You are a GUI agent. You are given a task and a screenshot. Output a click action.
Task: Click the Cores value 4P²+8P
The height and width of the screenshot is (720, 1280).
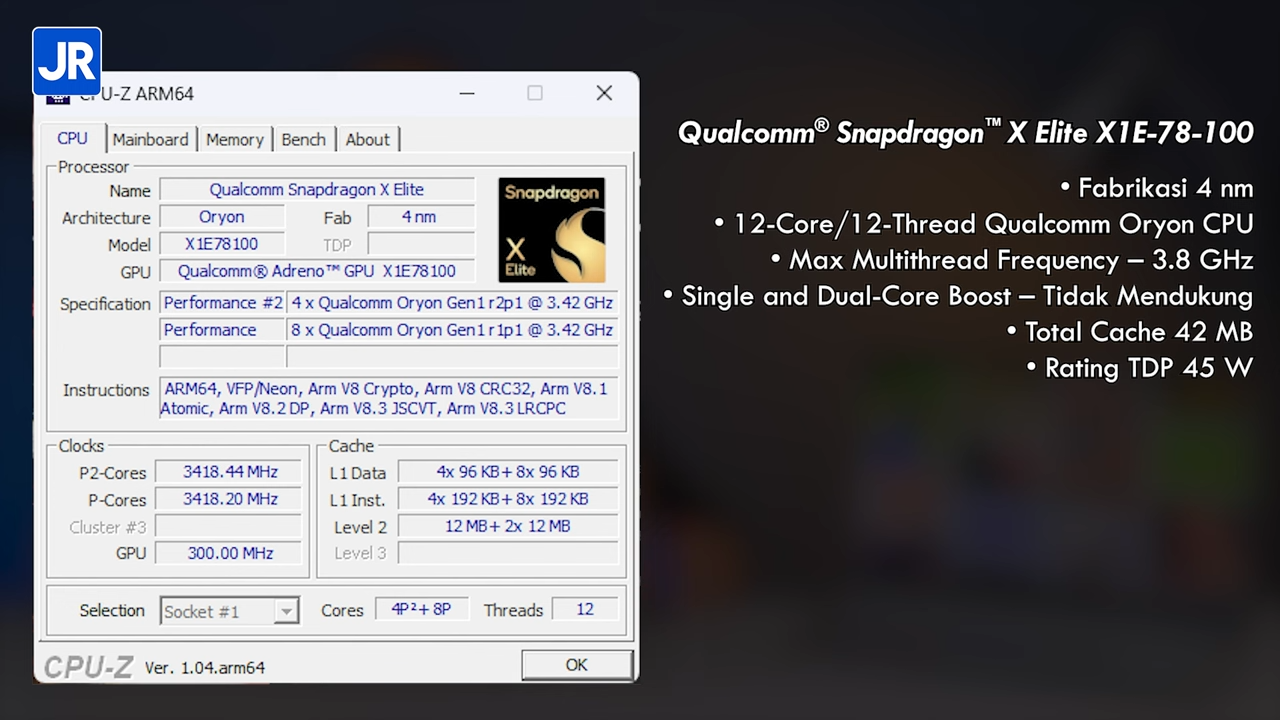(x=421, y=609)
